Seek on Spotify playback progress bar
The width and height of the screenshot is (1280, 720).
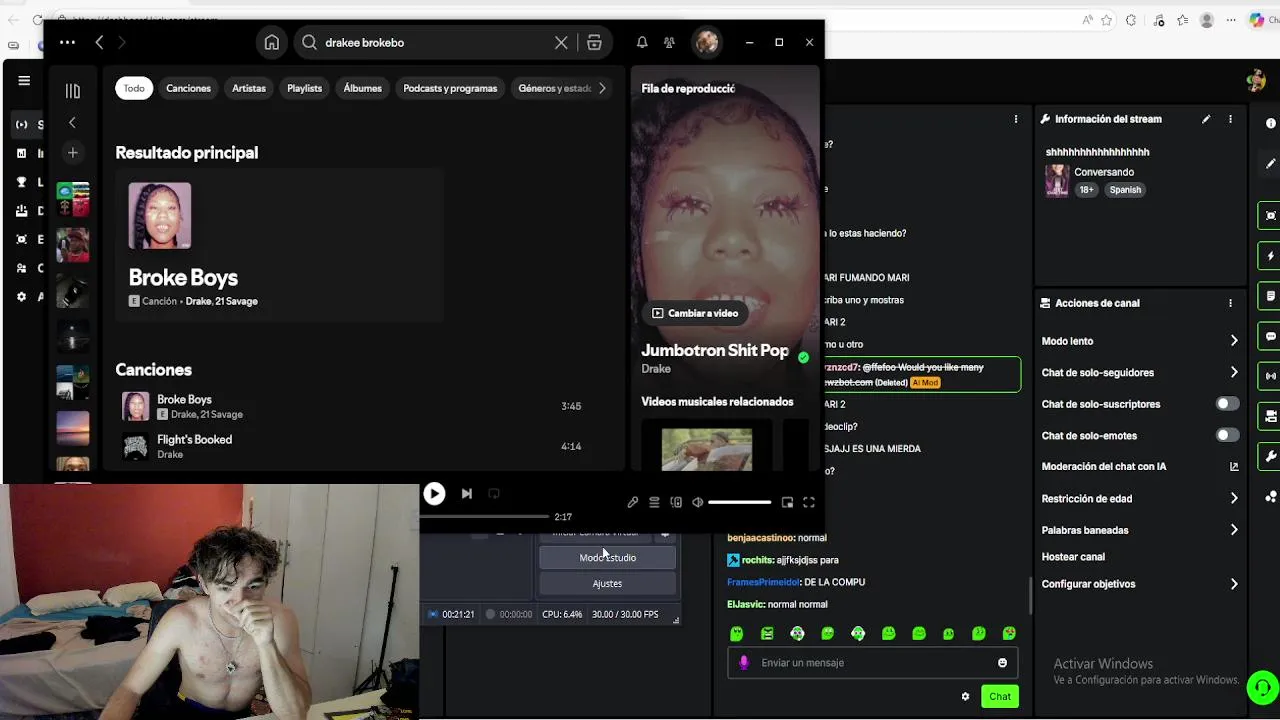(x=484, y=517)
